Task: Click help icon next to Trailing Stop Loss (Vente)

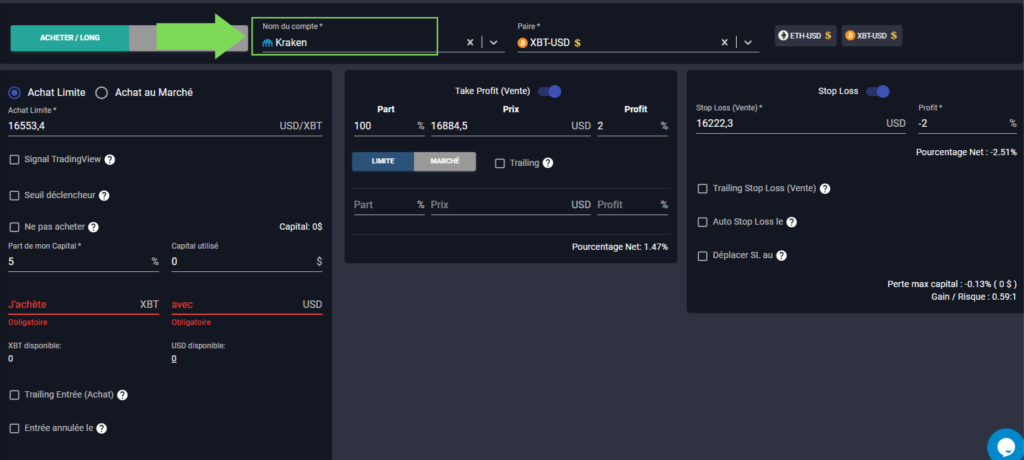Action: pos(825,189)
